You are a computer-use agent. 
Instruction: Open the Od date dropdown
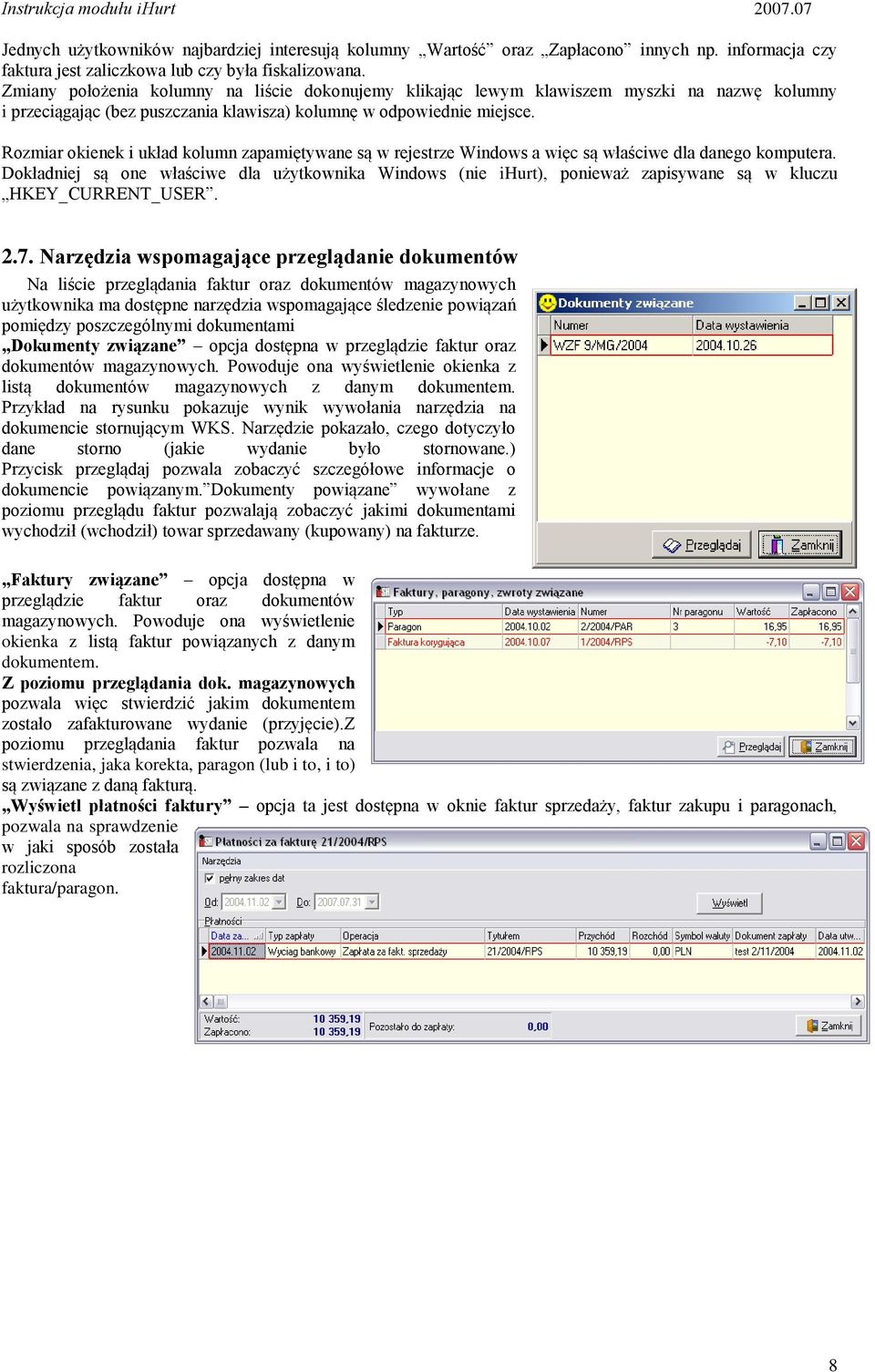[279, 903]
